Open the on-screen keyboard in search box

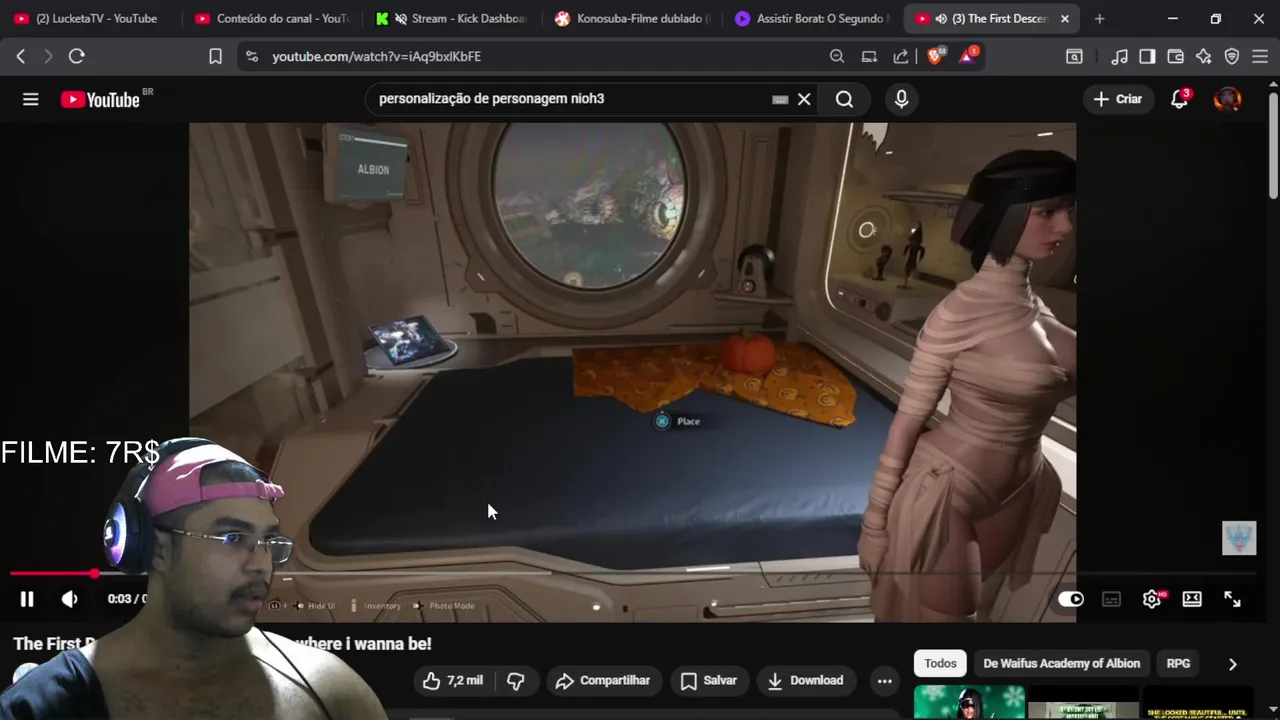coord(780,99)
